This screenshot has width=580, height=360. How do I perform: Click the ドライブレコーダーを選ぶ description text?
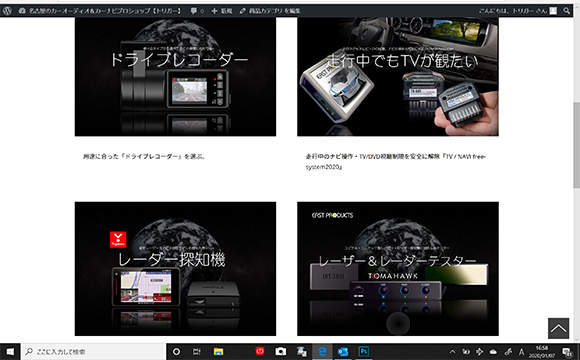click(144, 157)
